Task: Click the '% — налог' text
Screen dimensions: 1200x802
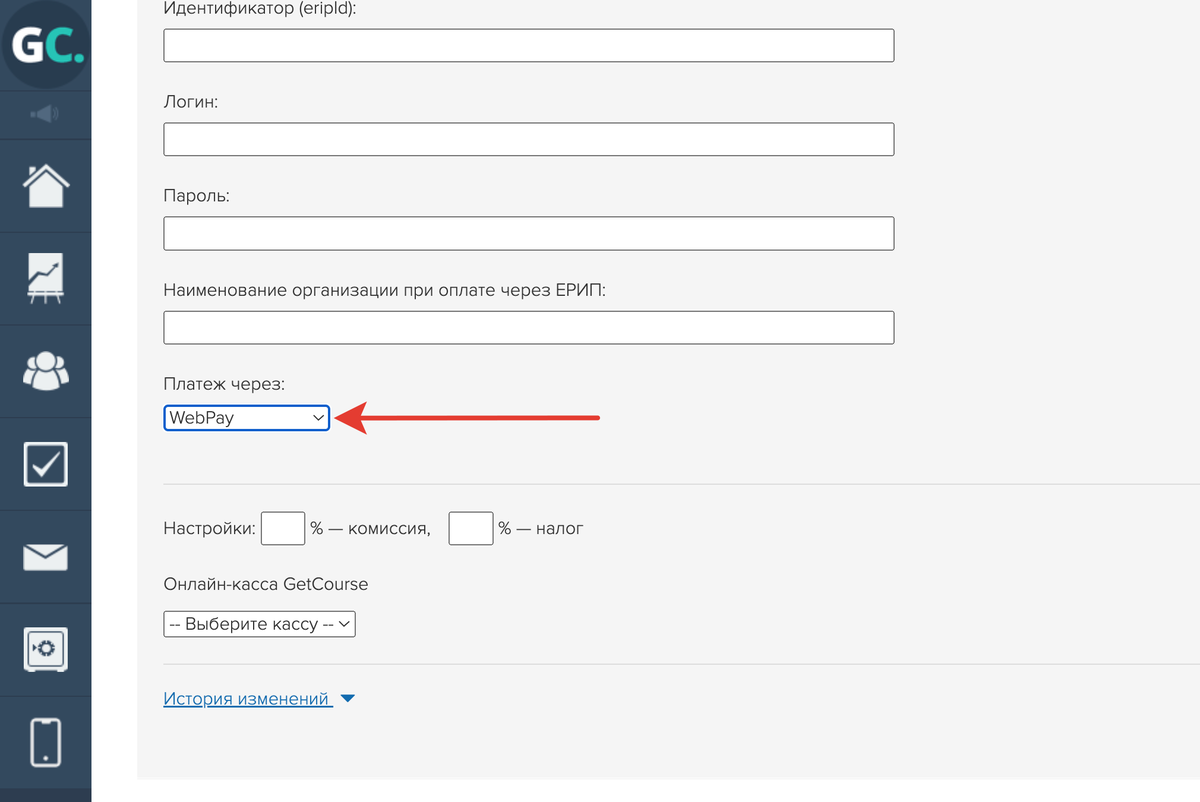Action: click(541, 528)
